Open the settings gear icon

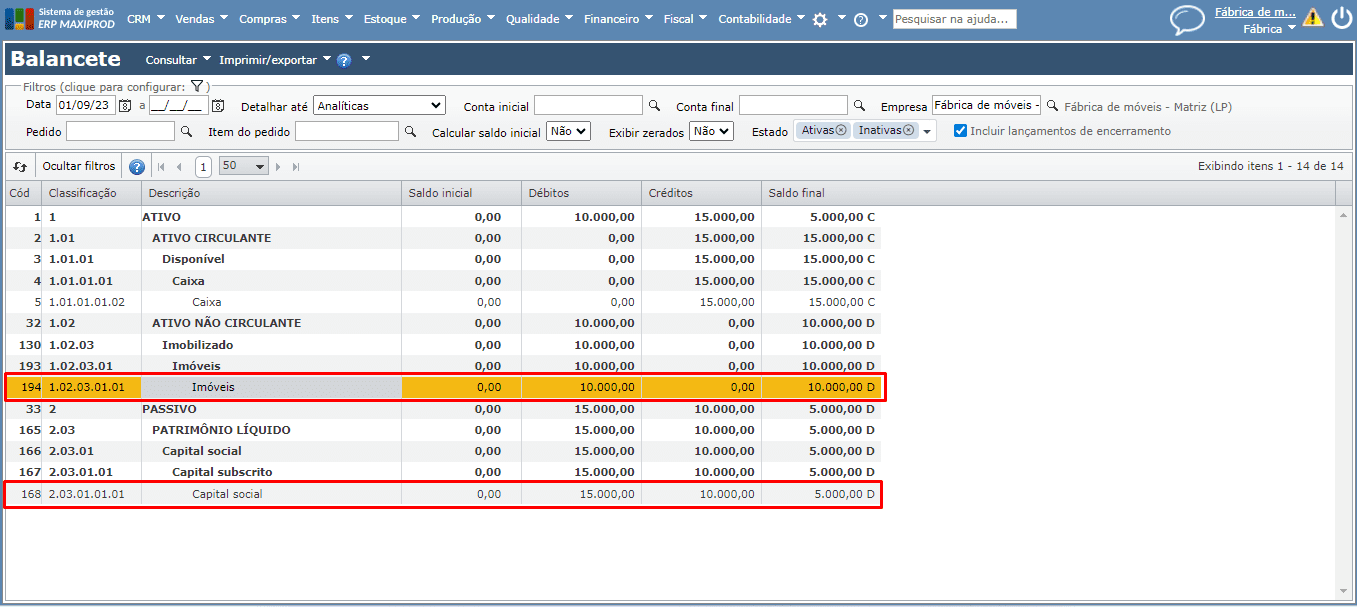point(820,19)
